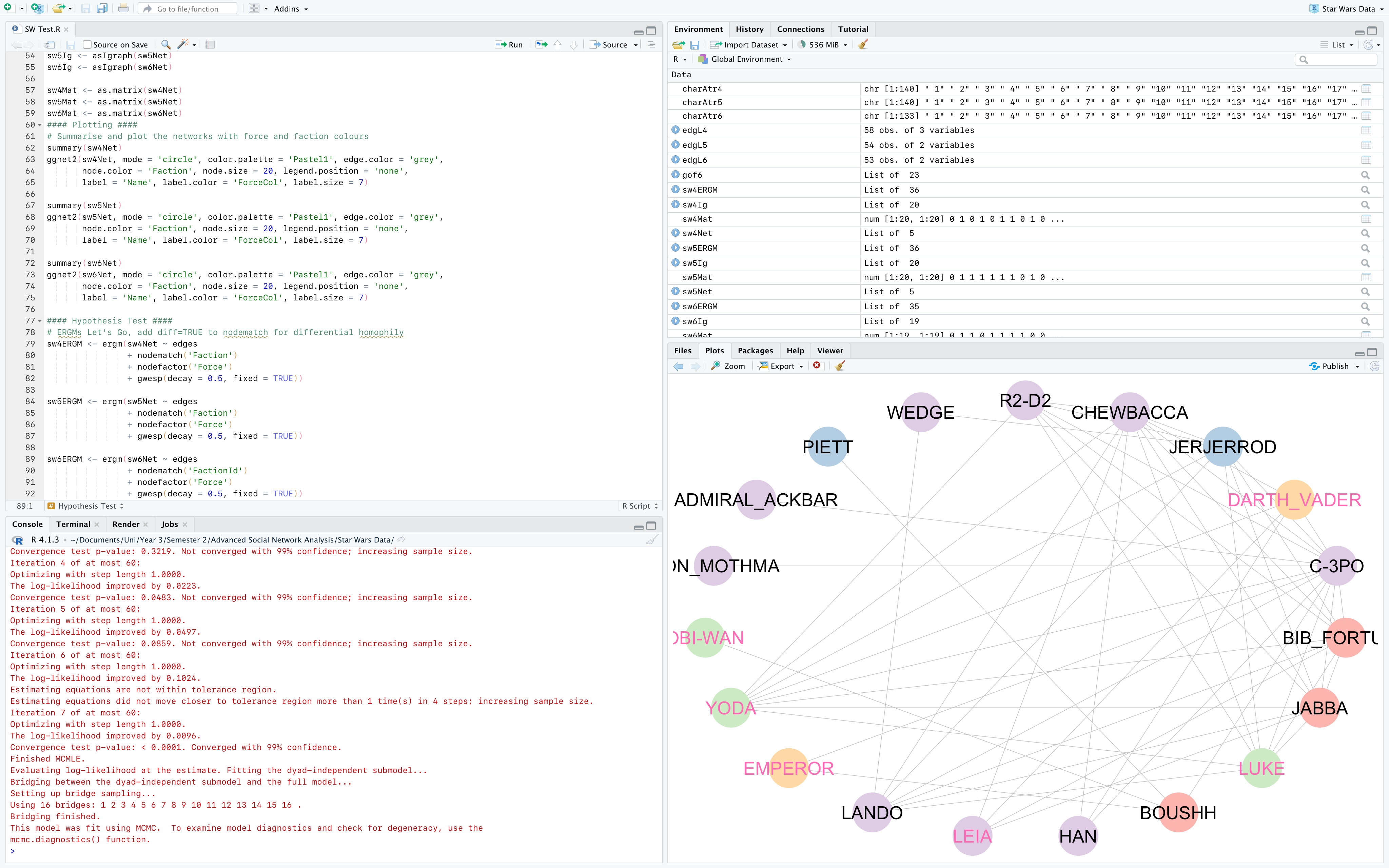
Task: Open sw4Mat in data viewer grid icon
Action: [x=1366, y=219]
